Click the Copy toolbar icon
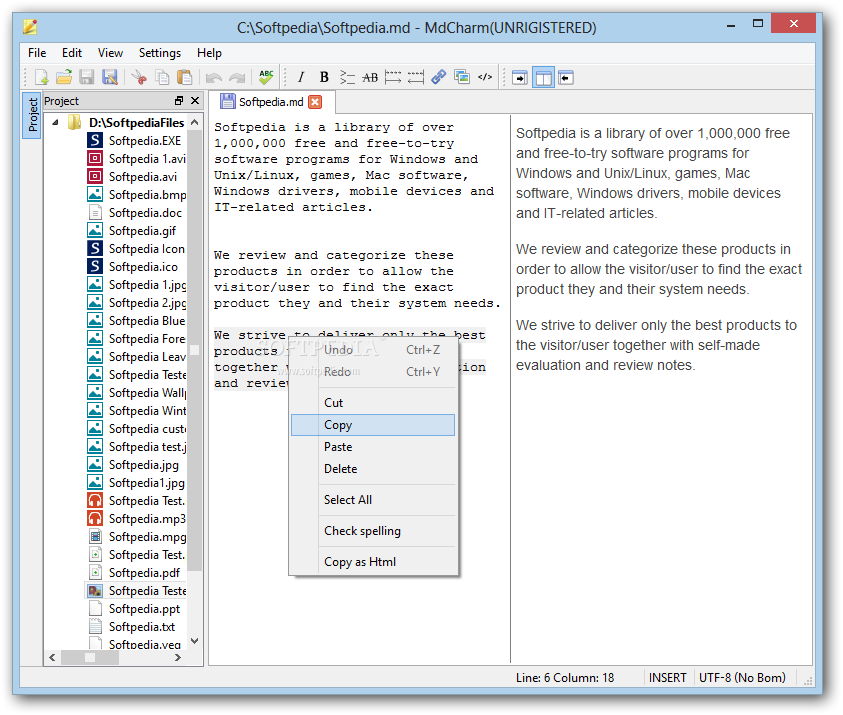 (x=162, y=77)
